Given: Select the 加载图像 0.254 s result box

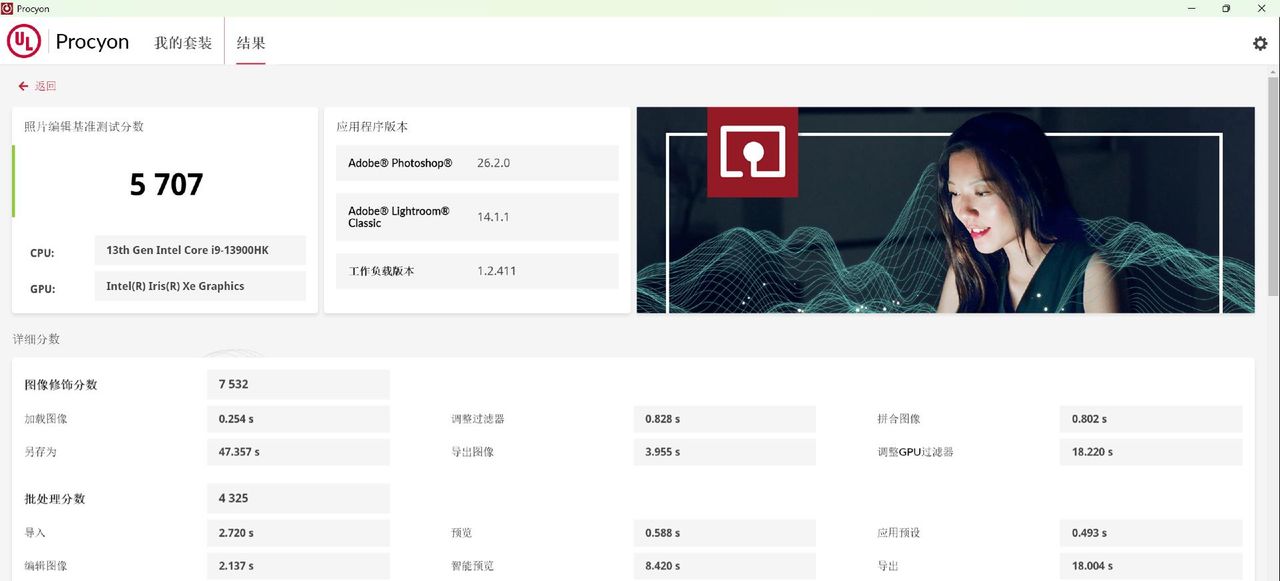Looking at the screenshot, I should coord(298,418).
